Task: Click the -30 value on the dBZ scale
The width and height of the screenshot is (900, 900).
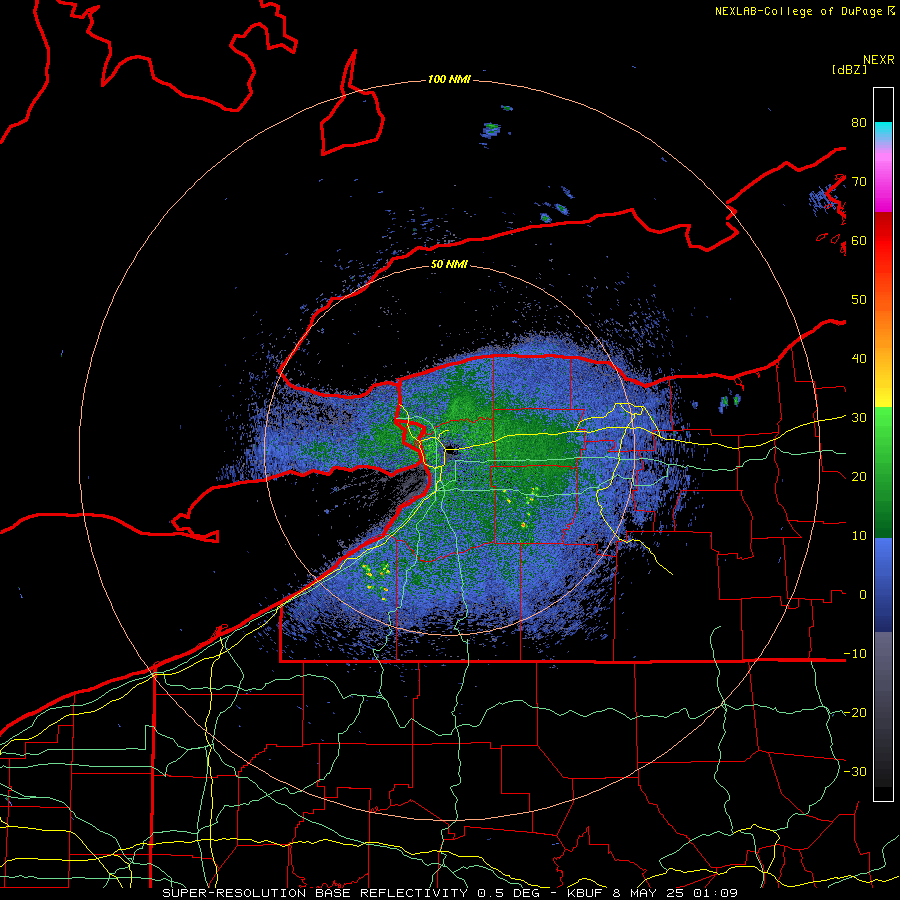Action: click(855, 771)
